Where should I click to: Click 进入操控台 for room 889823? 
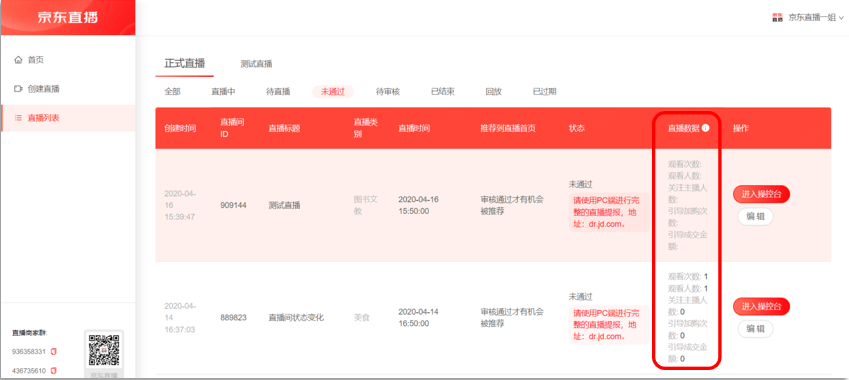pyautogui.click(x=761, y=306)
